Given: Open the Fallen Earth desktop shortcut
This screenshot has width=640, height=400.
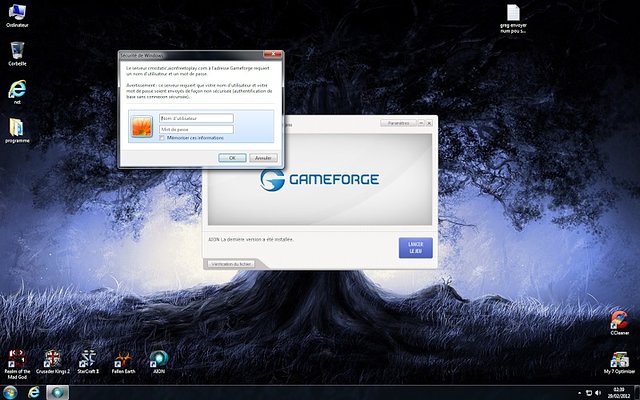Looking at the screenshot, I should coord(123,360).
